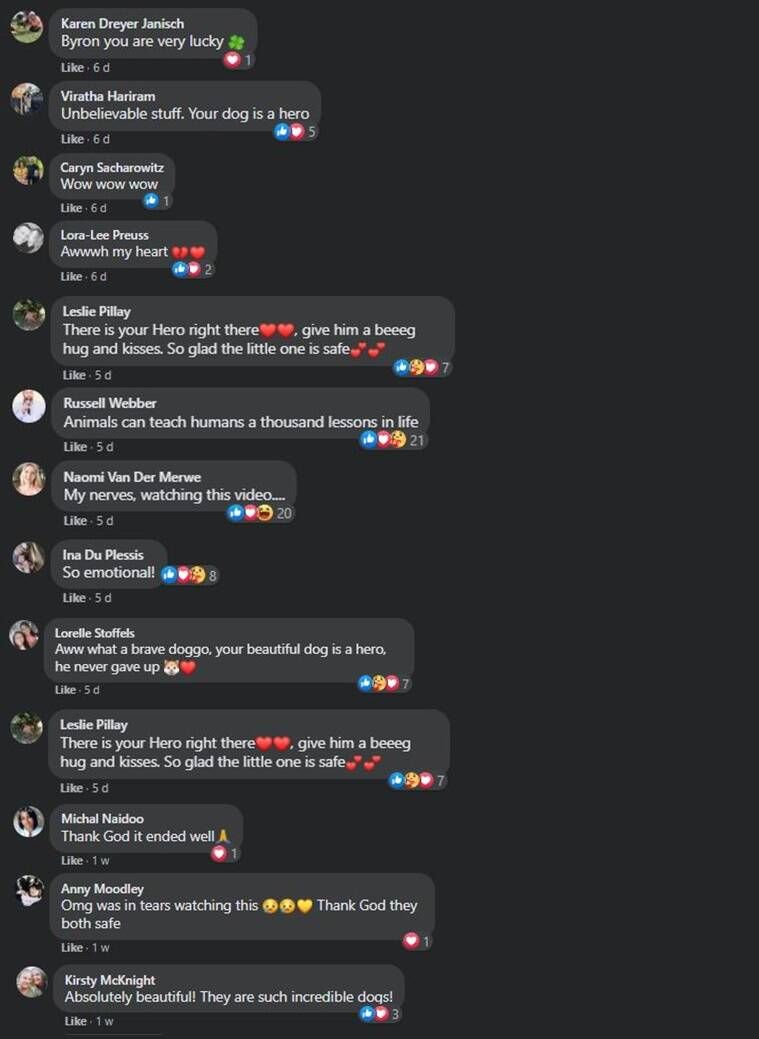View reactions on Viratha Hariram's comment
The image size is (759, 1039).
(296, 131)
